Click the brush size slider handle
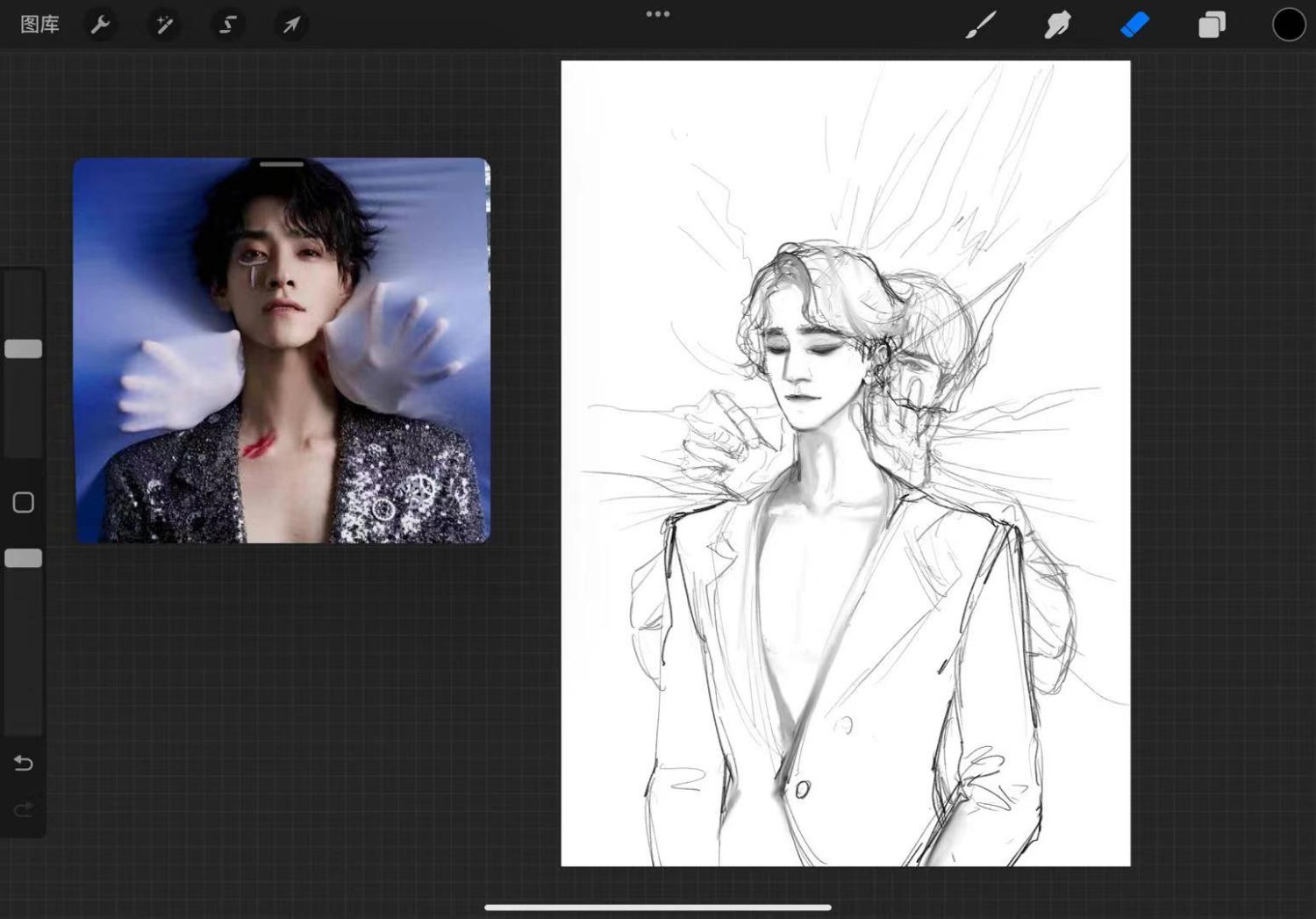The width and height of the screenshot is (1316, 919). 24,348
